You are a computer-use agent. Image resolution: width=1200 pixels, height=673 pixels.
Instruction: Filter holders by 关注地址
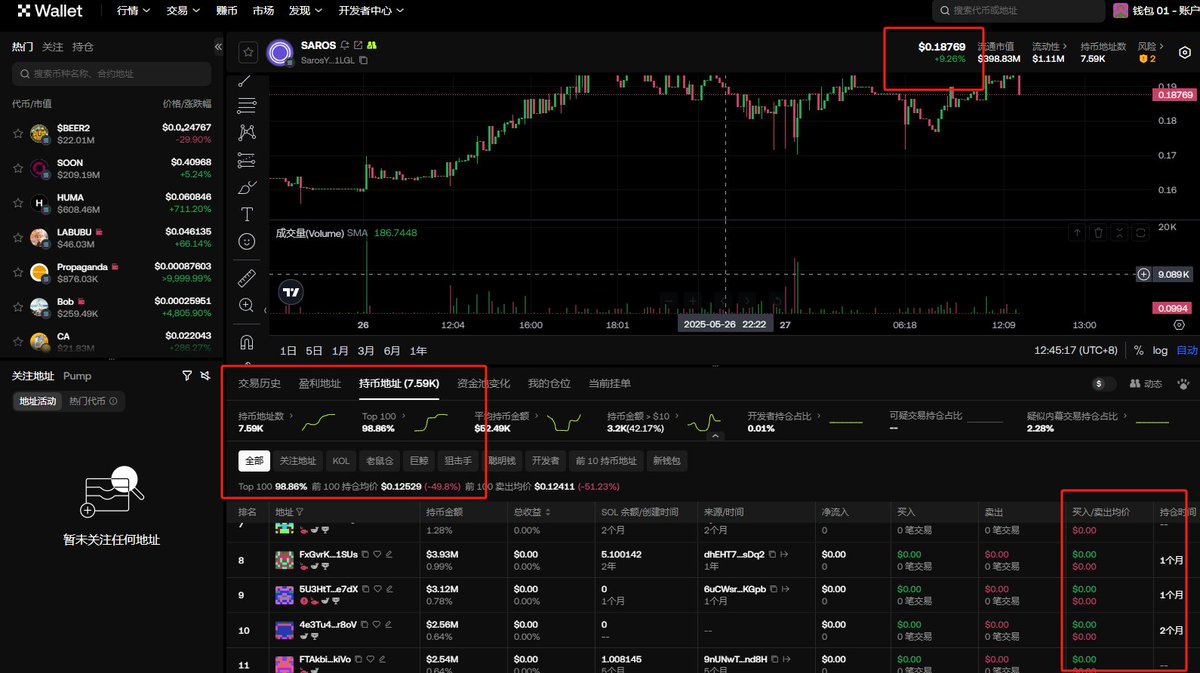(x=297, y=461)
